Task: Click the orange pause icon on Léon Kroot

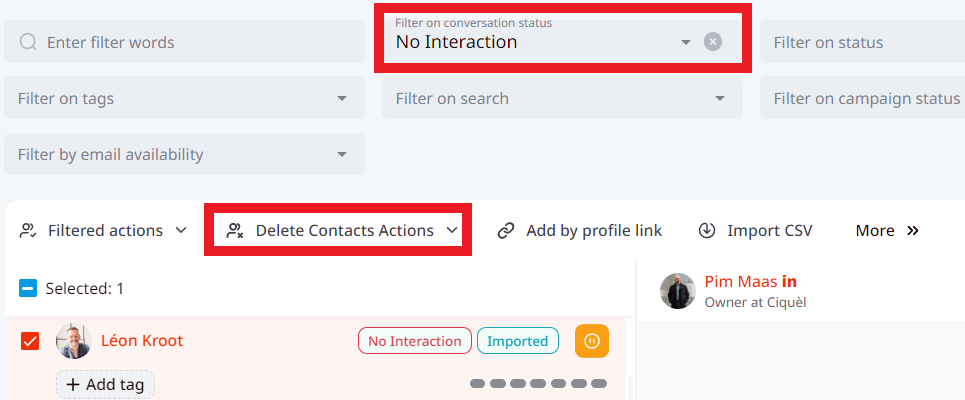Action: tap(591, 341)
